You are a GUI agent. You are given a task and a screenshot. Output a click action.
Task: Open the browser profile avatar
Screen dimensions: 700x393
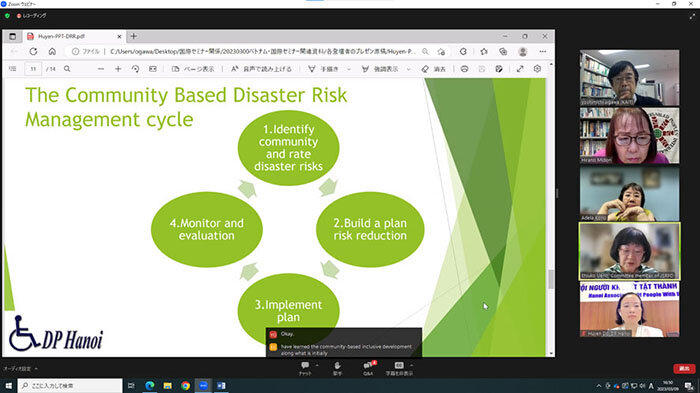click(523, 52)
